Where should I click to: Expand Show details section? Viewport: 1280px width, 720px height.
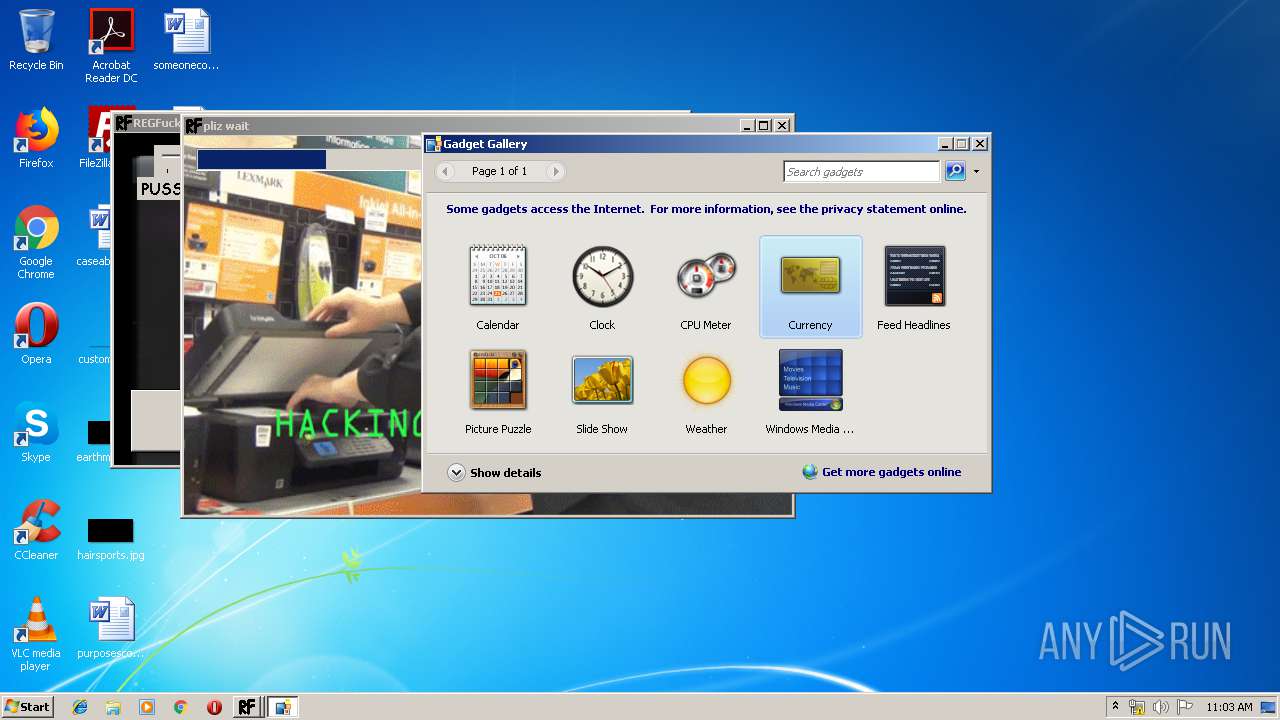(495, 473)
